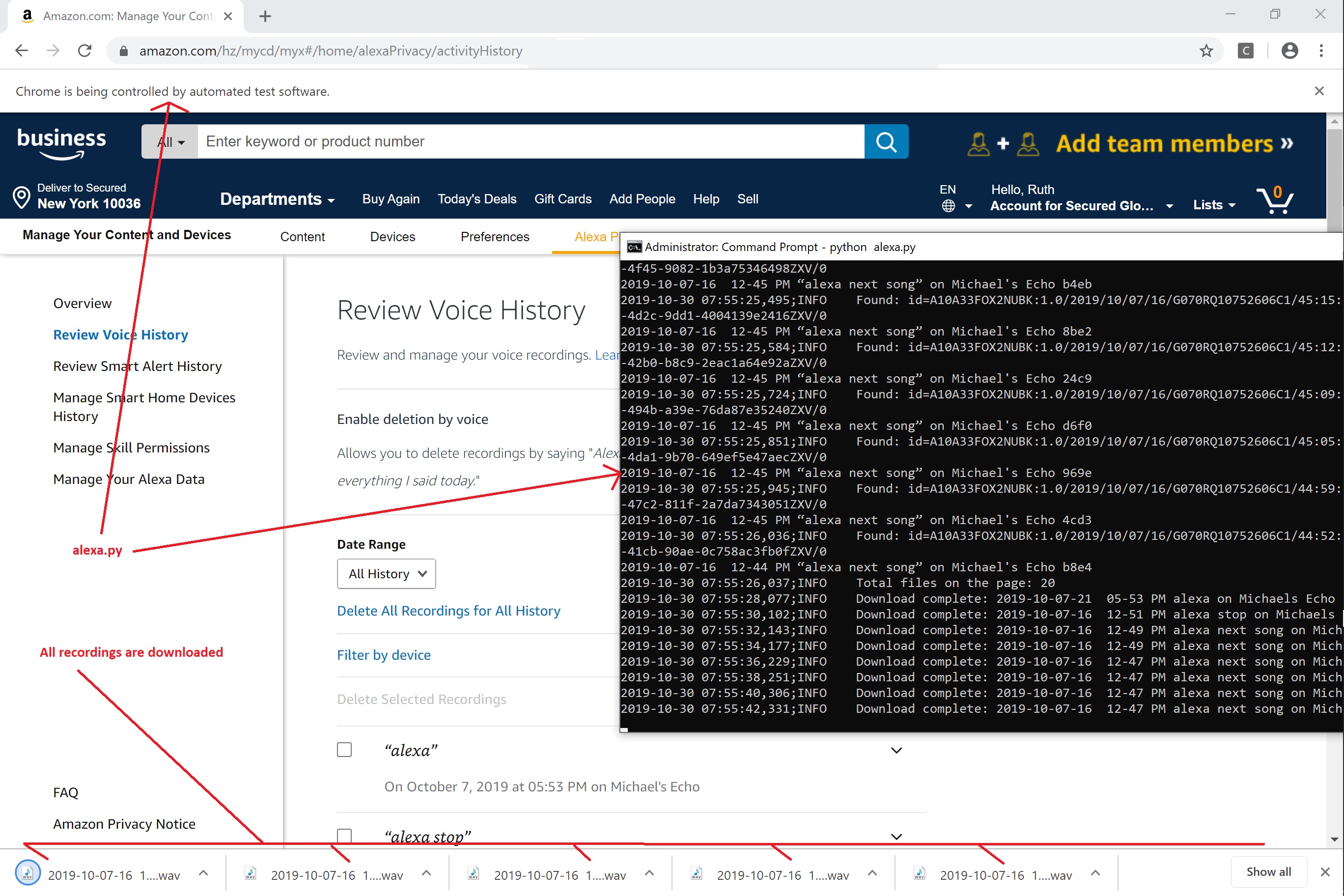1344x896 pixels.
Task: Open the Hello, Ruth account dropdown
Action: tap(1081, 197)
